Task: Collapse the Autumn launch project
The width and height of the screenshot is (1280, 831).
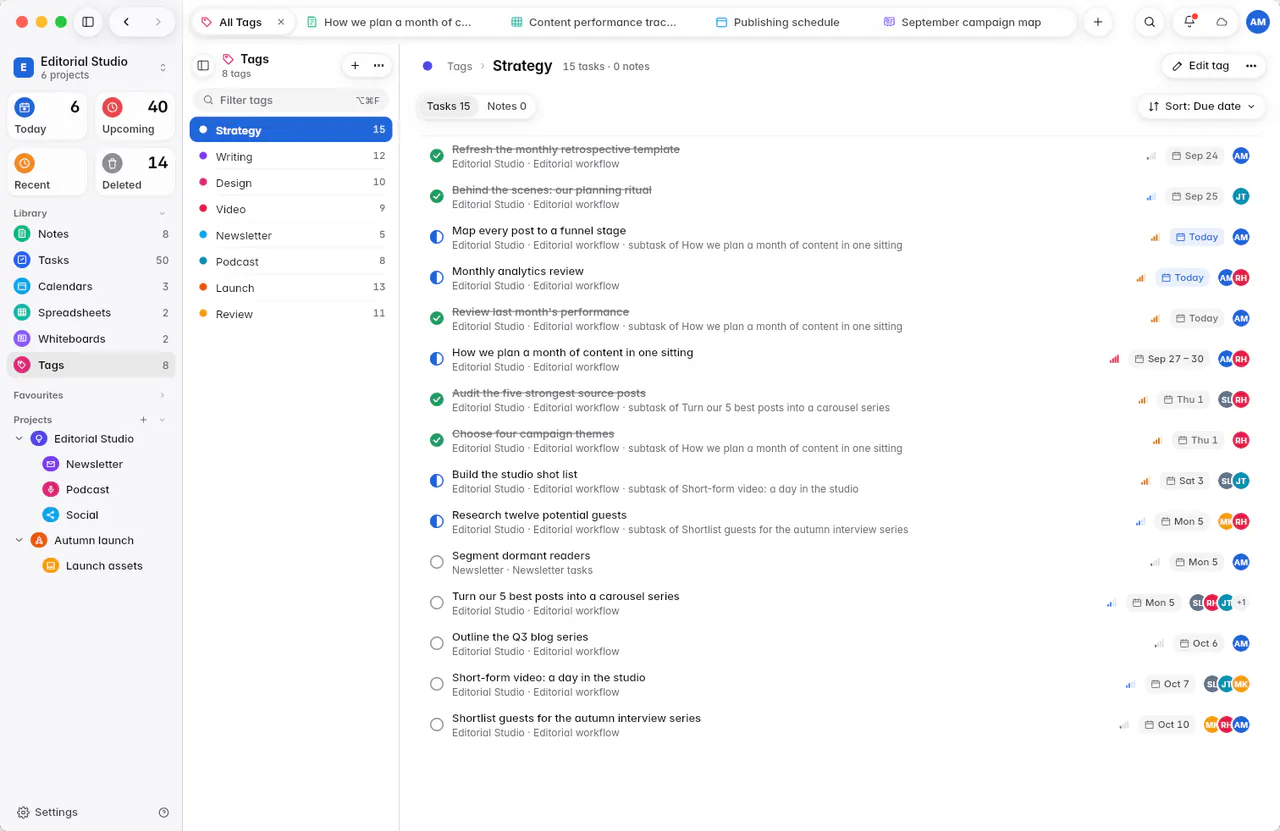Action: [19, 540]
